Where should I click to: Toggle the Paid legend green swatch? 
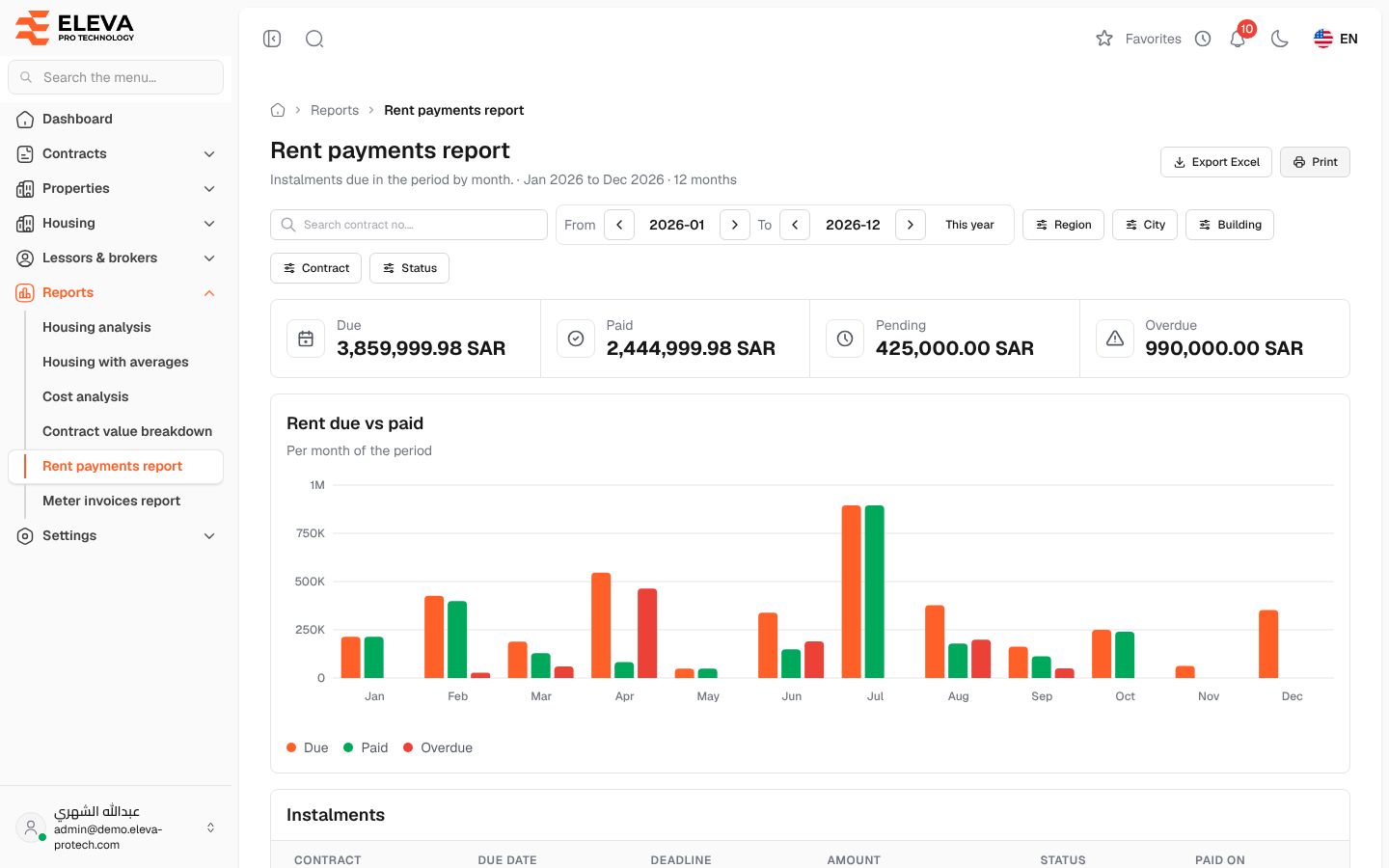[348, 747]
